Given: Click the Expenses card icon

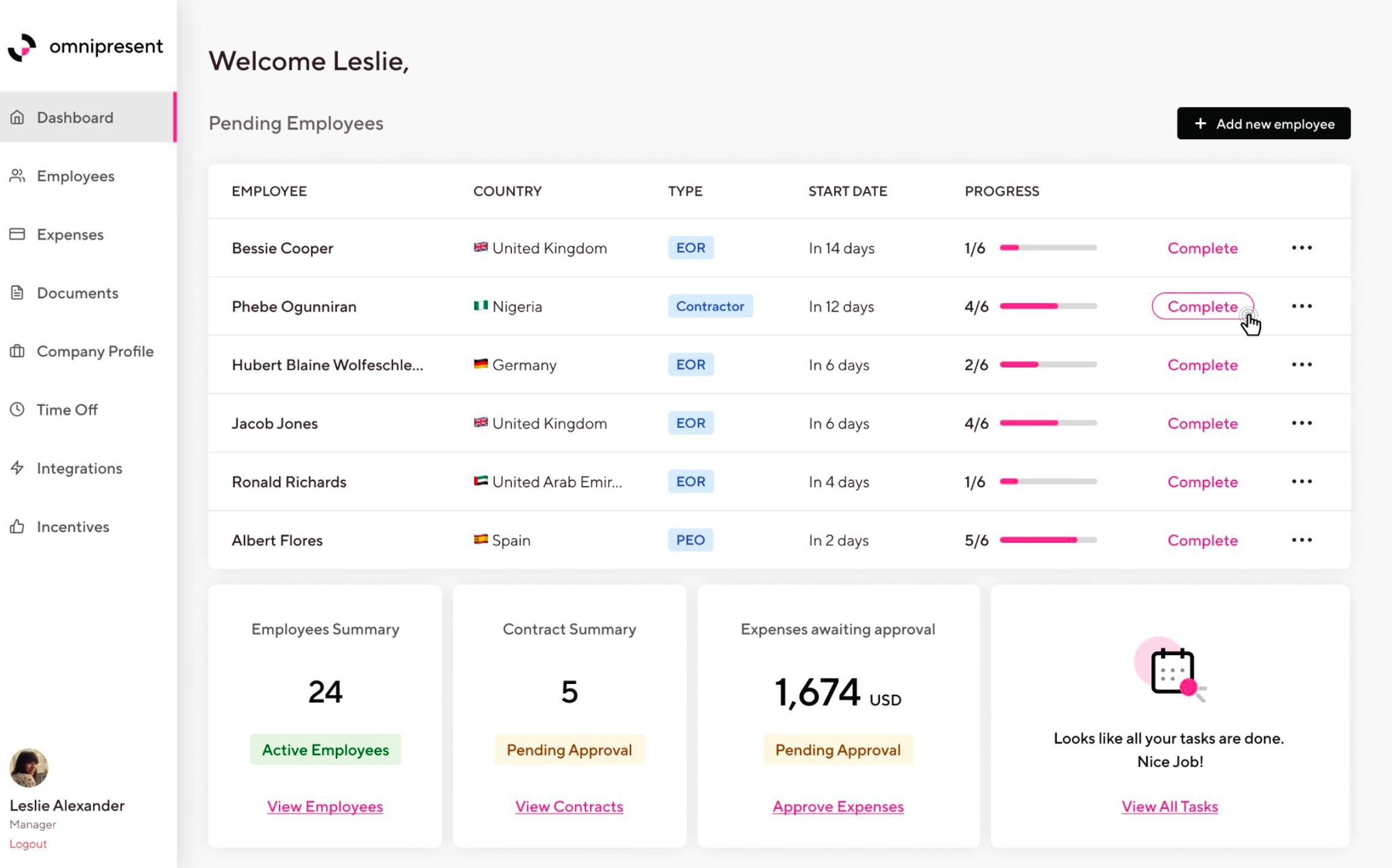Looking at the screenshot, I should coord(17,234).
